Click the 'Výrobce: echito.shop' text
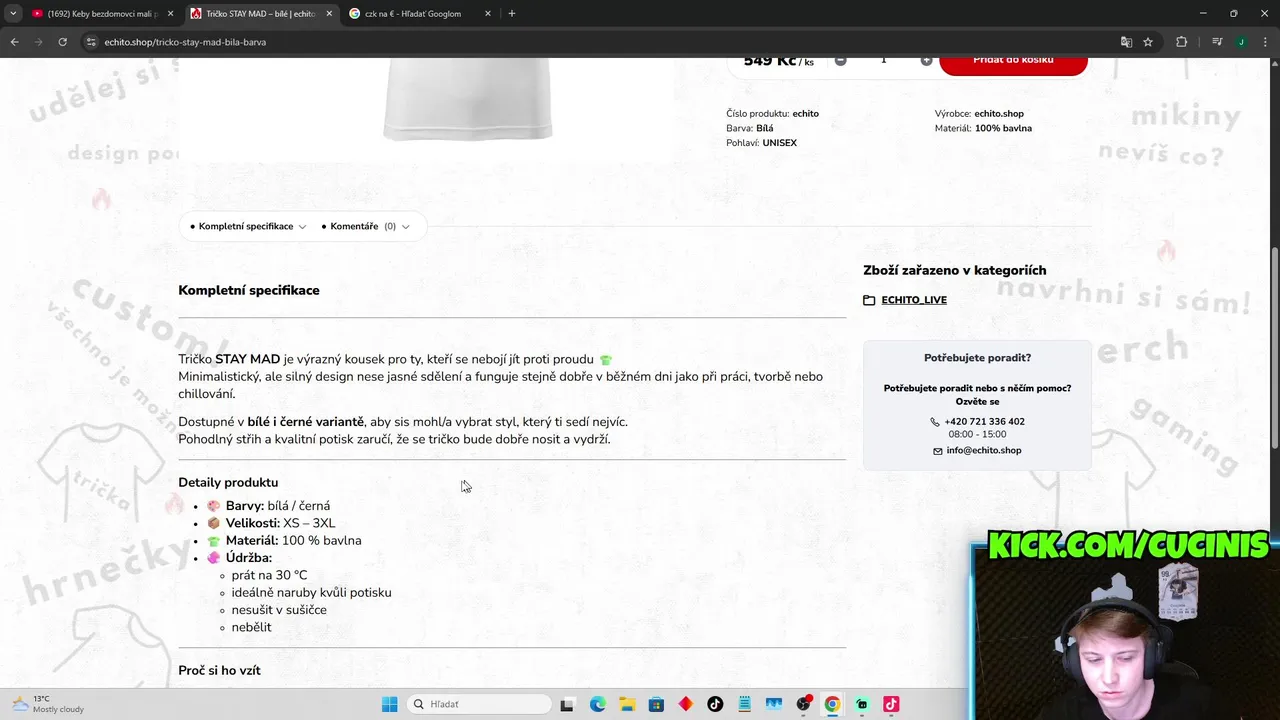 tap(979, 113)
